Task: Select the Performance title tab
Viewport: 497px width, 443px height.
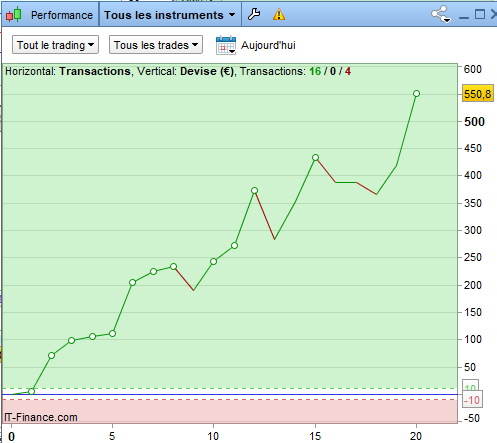Action: coord(62,15)
